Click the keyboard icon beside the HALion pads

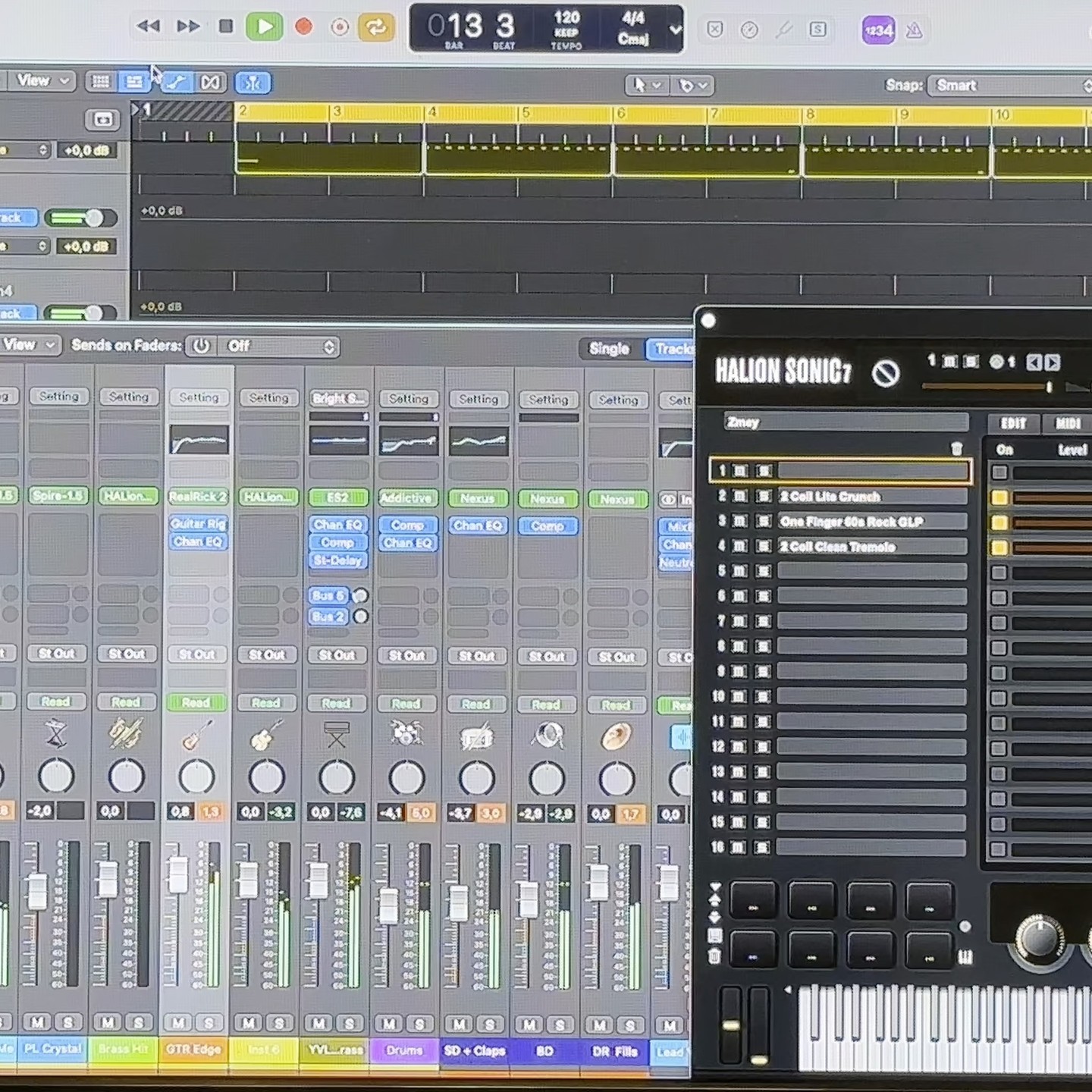(965, 957)
